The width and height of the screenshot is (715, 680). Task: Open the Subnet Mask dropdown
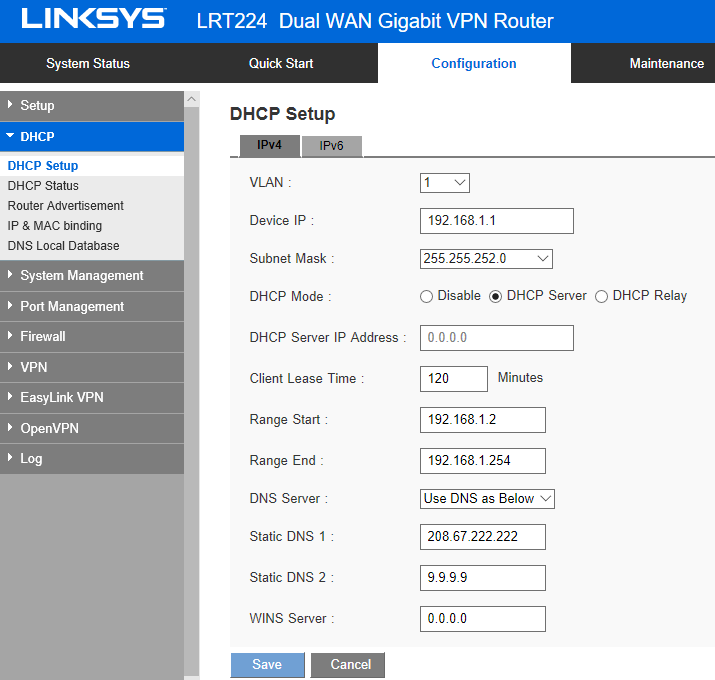click(x=486, y=259)
